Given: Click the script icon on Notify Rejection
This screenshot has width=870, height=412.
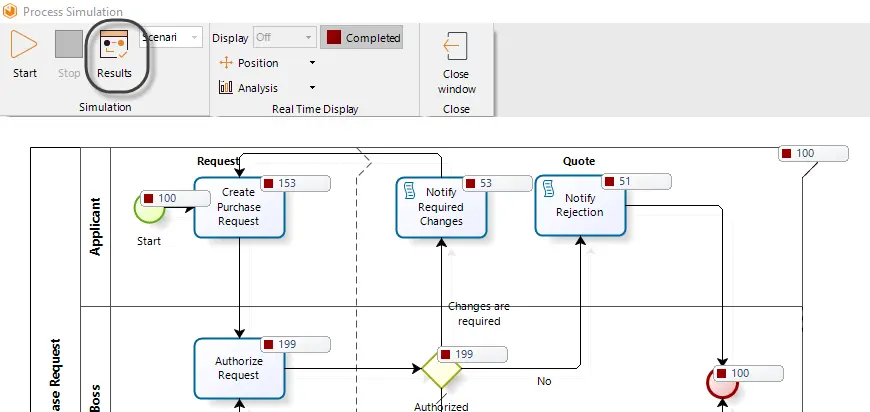Looking at the screenshot, I should pyautogui.click(x=549, y=188).
